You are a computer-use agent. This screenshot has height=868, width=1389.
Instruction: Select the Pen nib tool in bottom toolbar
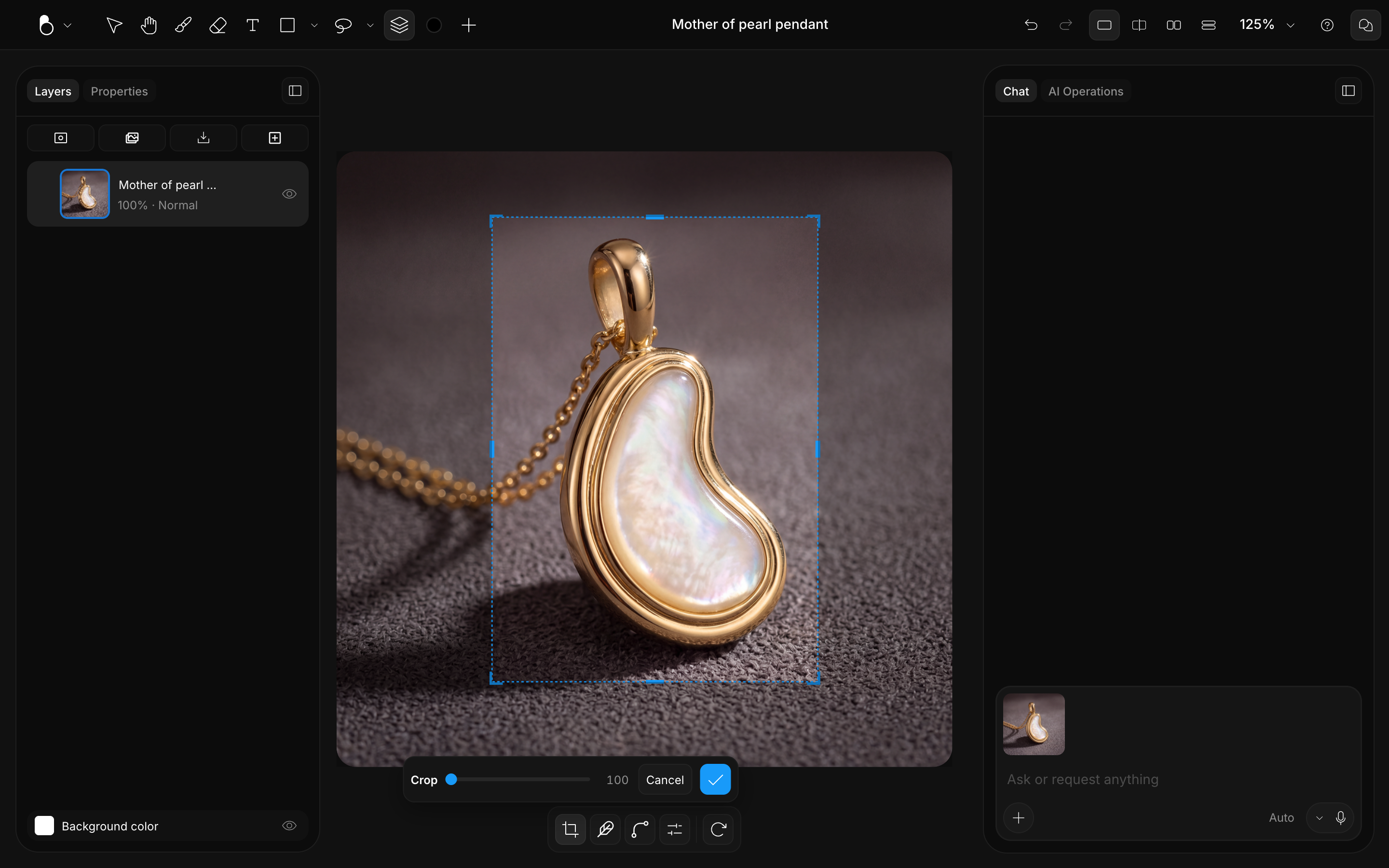pos(606,829)
